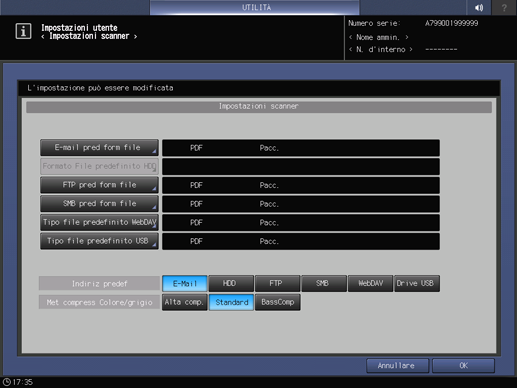This screenshot has height=388, width=517.
Task: Click the SMB row Pacc. value
Action: coord(269,204)
